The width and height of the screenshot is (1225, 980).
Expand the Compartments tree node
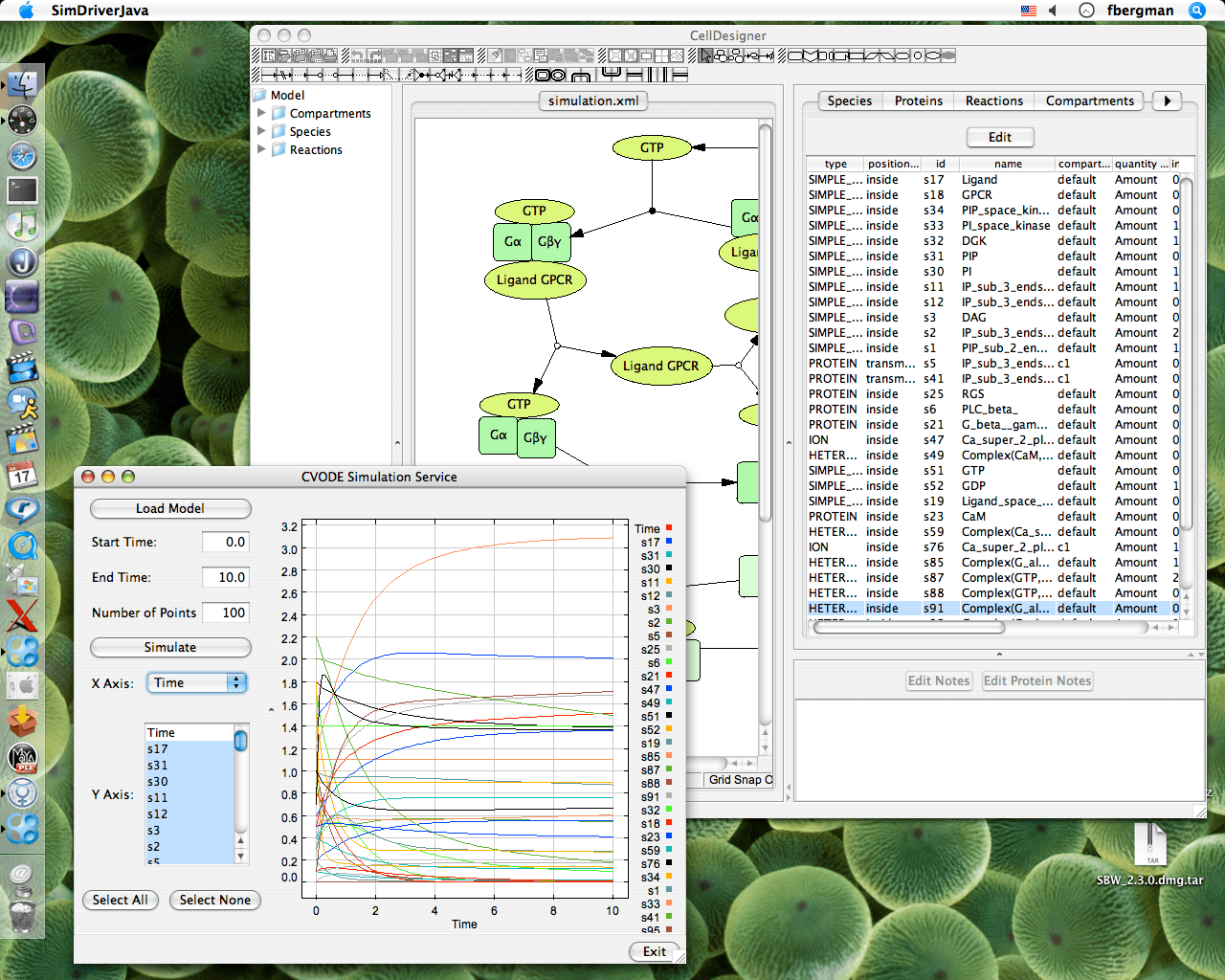click(262, 113)
